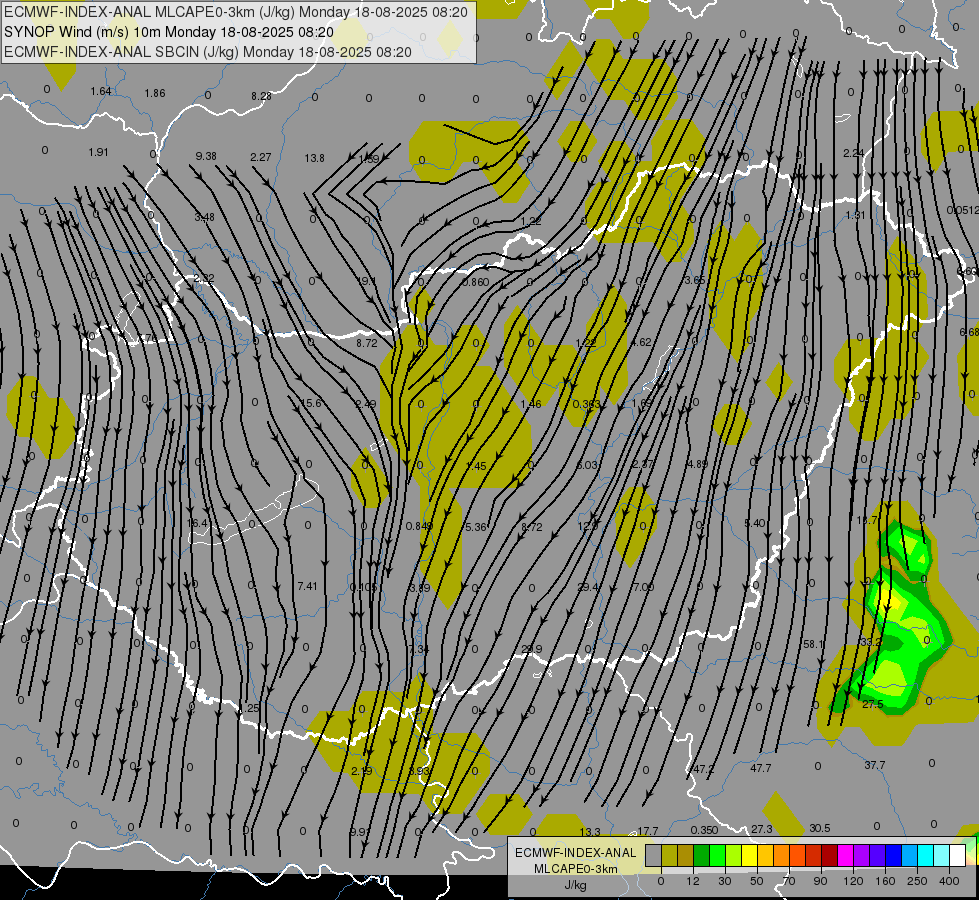Click the legend scale value 120
Viewport: 979px width, 900px height.
853,881
